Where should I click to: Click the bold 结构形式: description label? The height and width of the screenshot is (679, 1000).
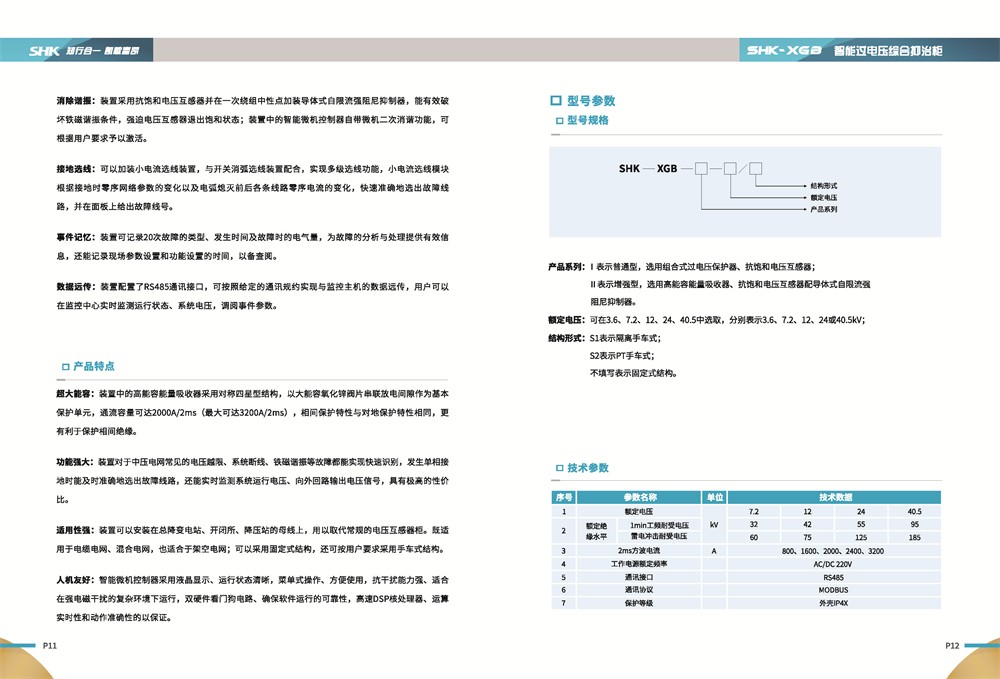tap(566, 338)
